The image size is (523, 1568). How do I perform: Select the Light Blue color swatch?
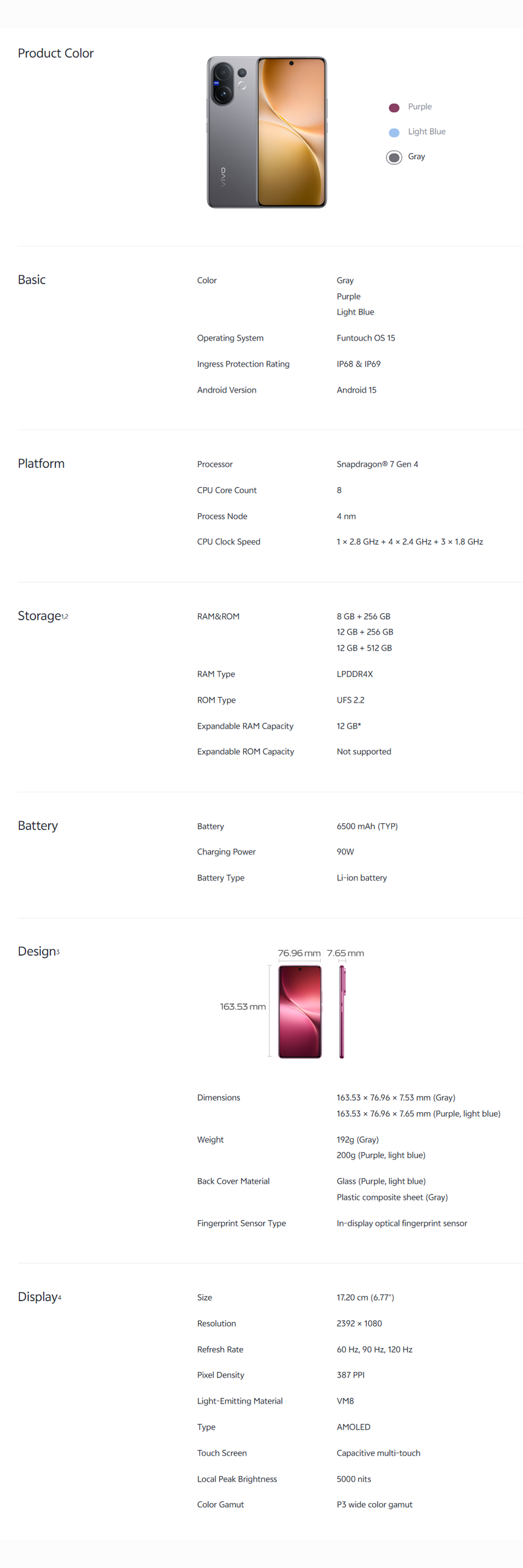394,133
